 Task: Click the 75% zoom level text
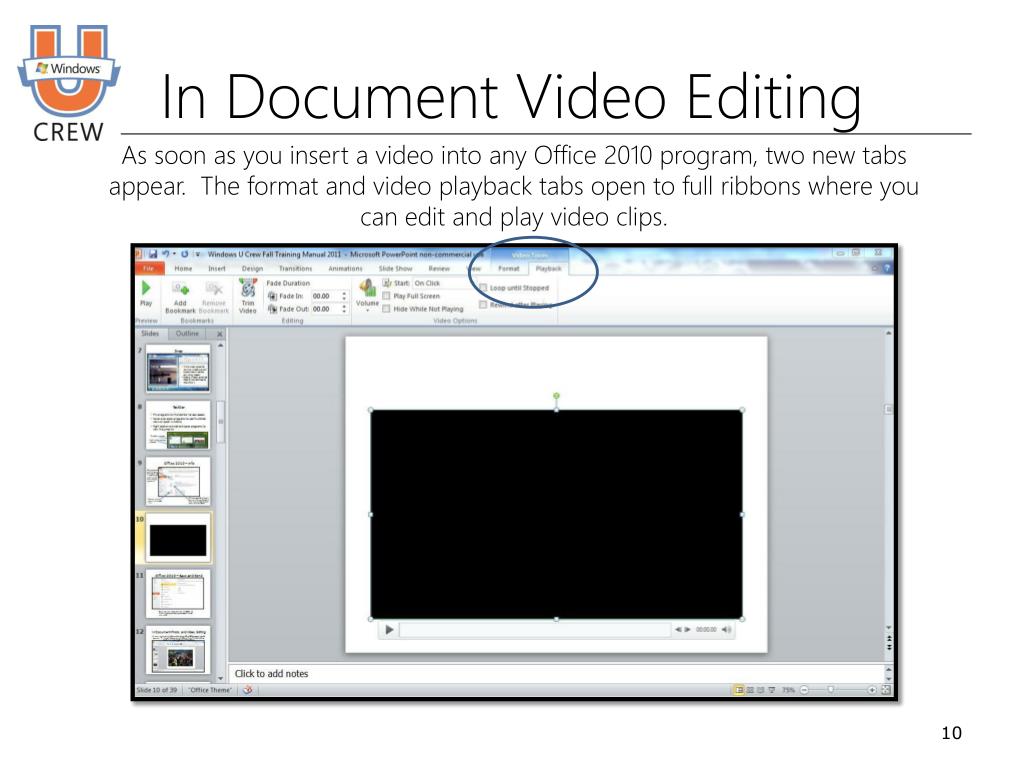[789, 690]
